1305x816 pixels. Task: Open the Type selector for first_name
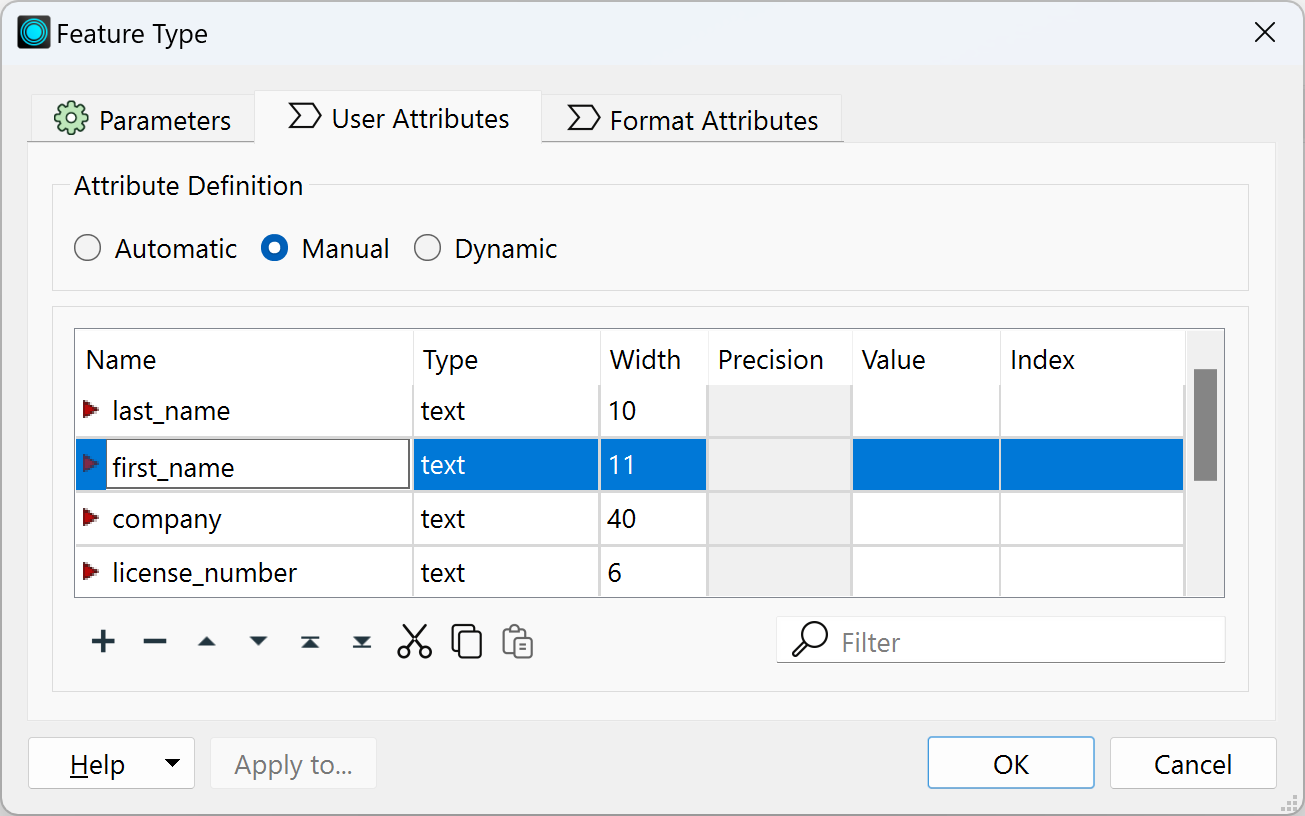505,464
